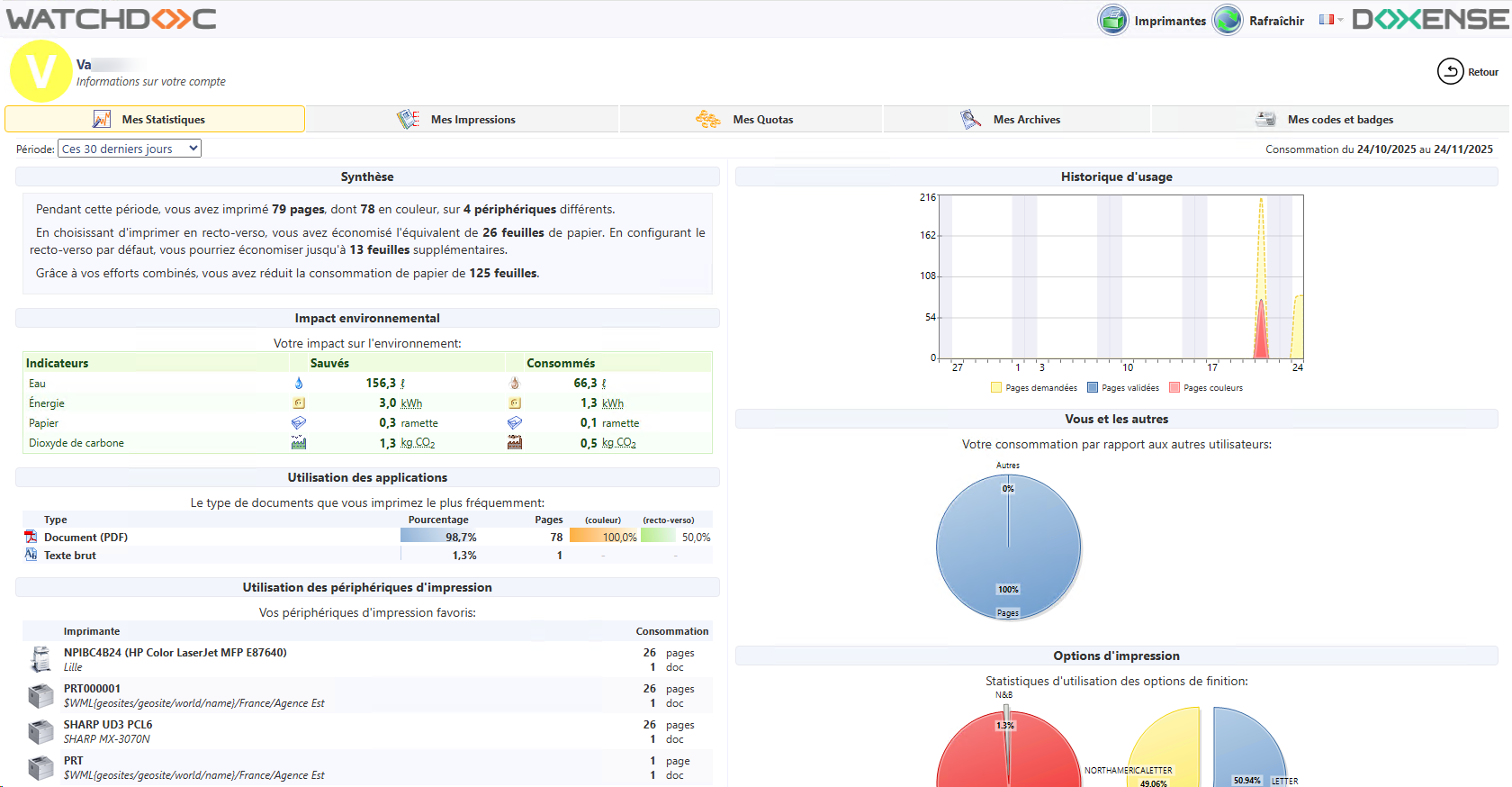Image resolution: width=1512 pixels, height=787 pixels.
Task: Click the Texte brut file icon
Action: tap(31, 555)
